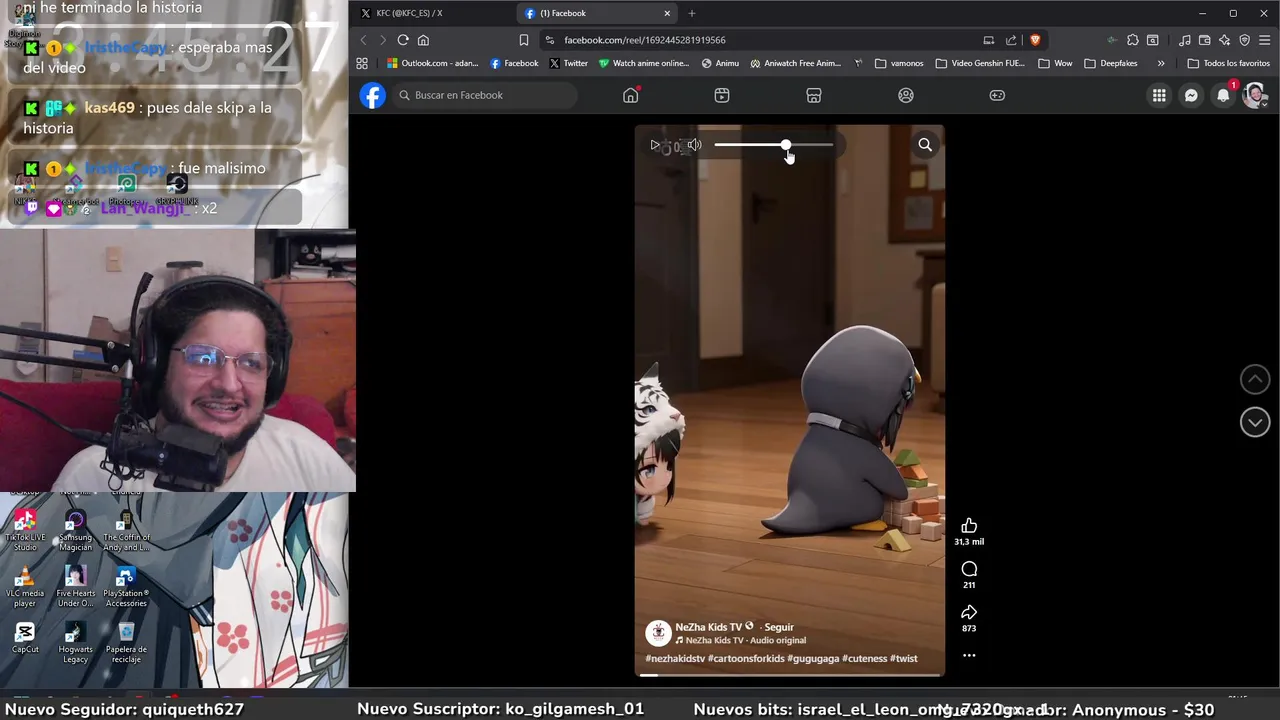Screen dimensions: 1280x720
Task: Open the notifications bell
Action: click(x=1223, y=95)
